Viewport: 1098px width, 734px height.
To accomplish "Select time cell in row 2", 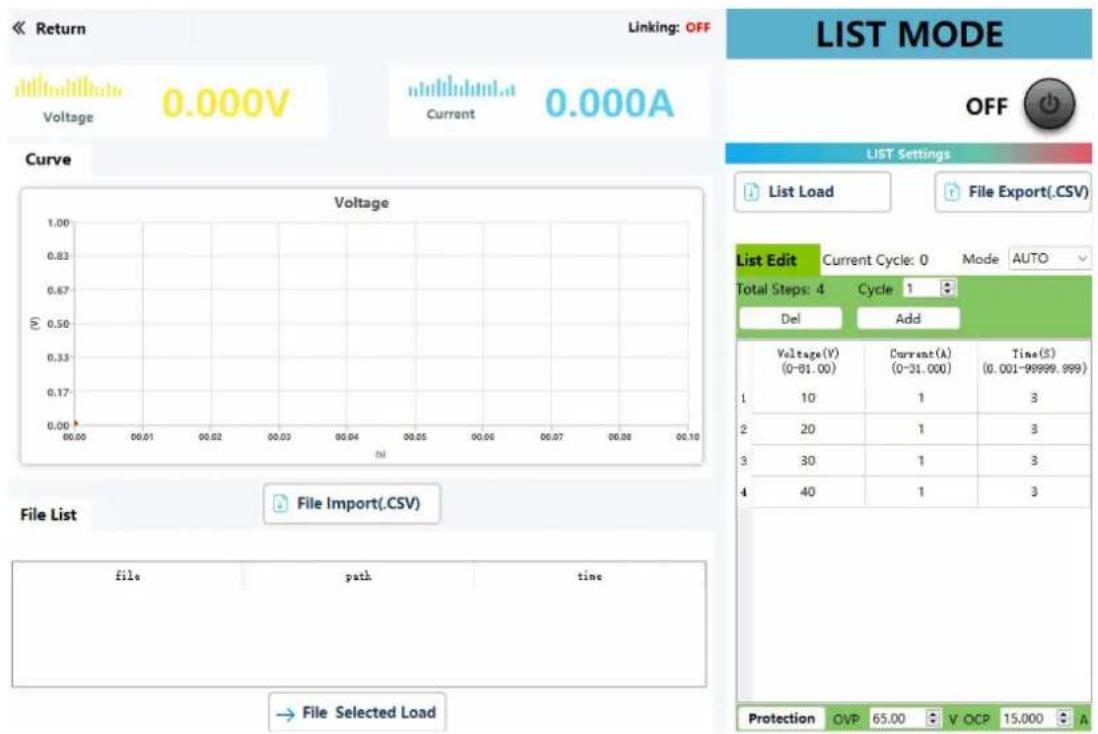I will (1034, 429).
